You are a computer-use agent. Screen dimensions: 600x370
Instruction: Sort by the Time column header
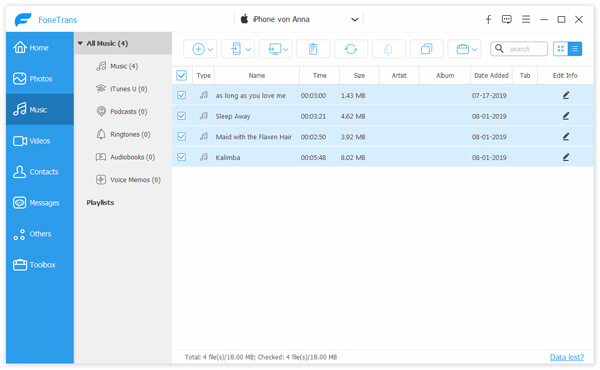click(320, 75)
